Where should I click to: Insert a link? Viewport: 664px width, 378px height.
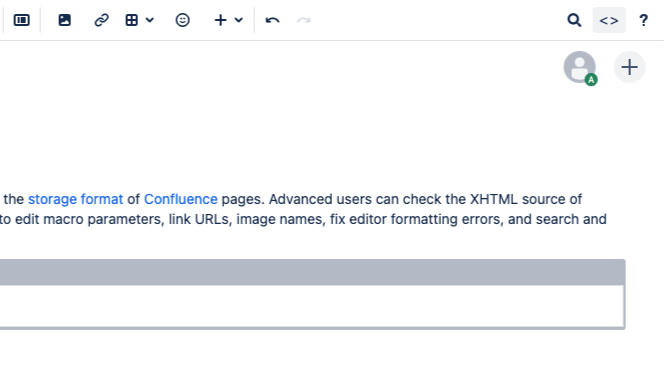pos(102,20)
